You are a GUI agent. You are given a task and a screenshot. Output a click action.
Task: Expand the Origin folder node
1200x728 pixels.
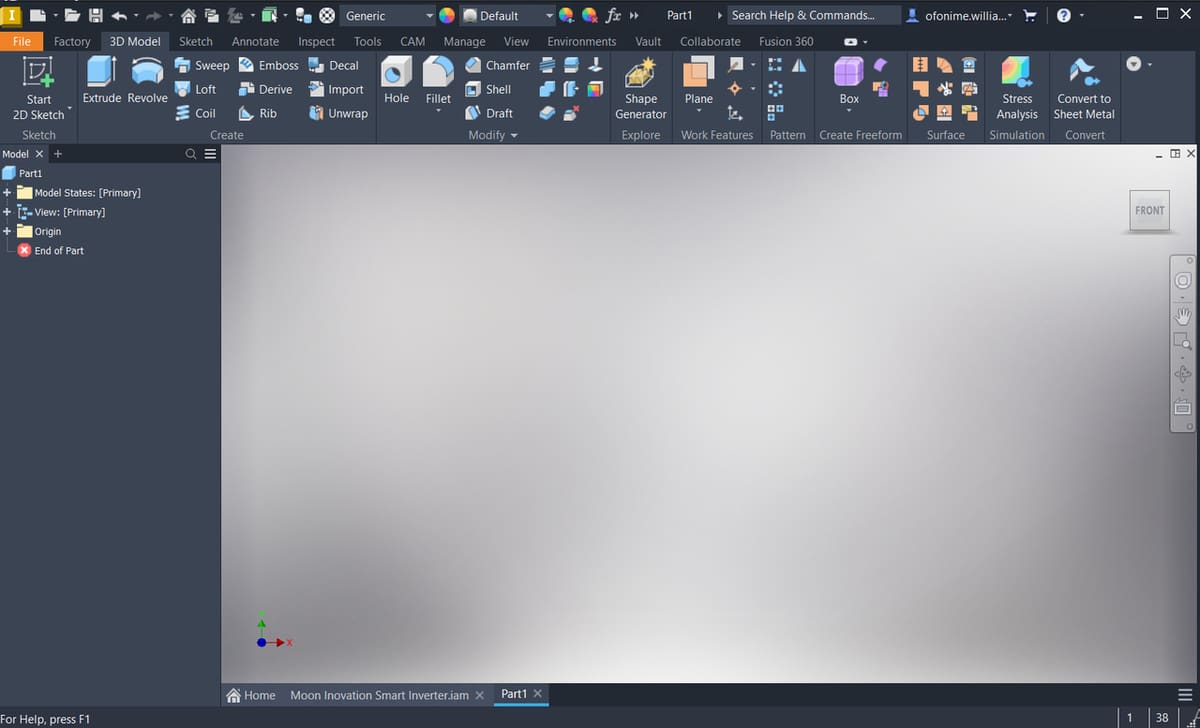click(7, 231)
